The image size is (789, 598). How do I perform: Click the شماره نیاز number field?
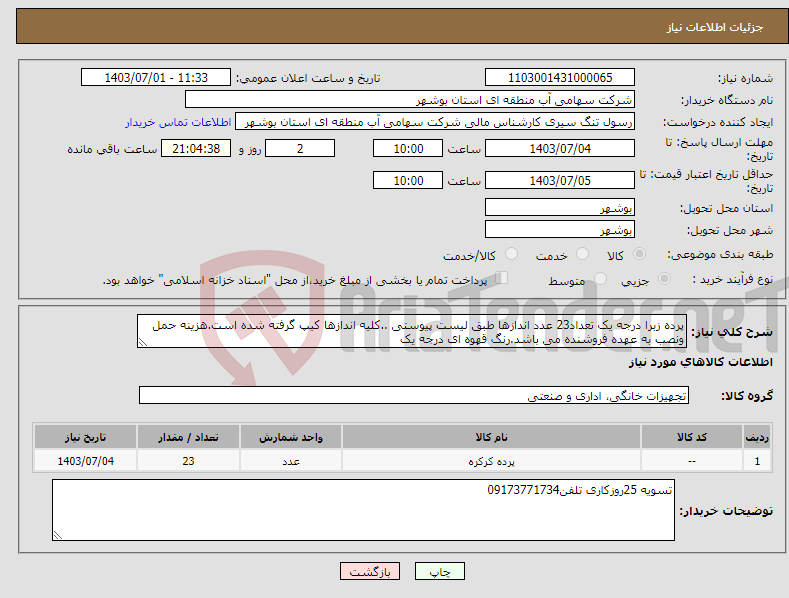click(560, 78)
